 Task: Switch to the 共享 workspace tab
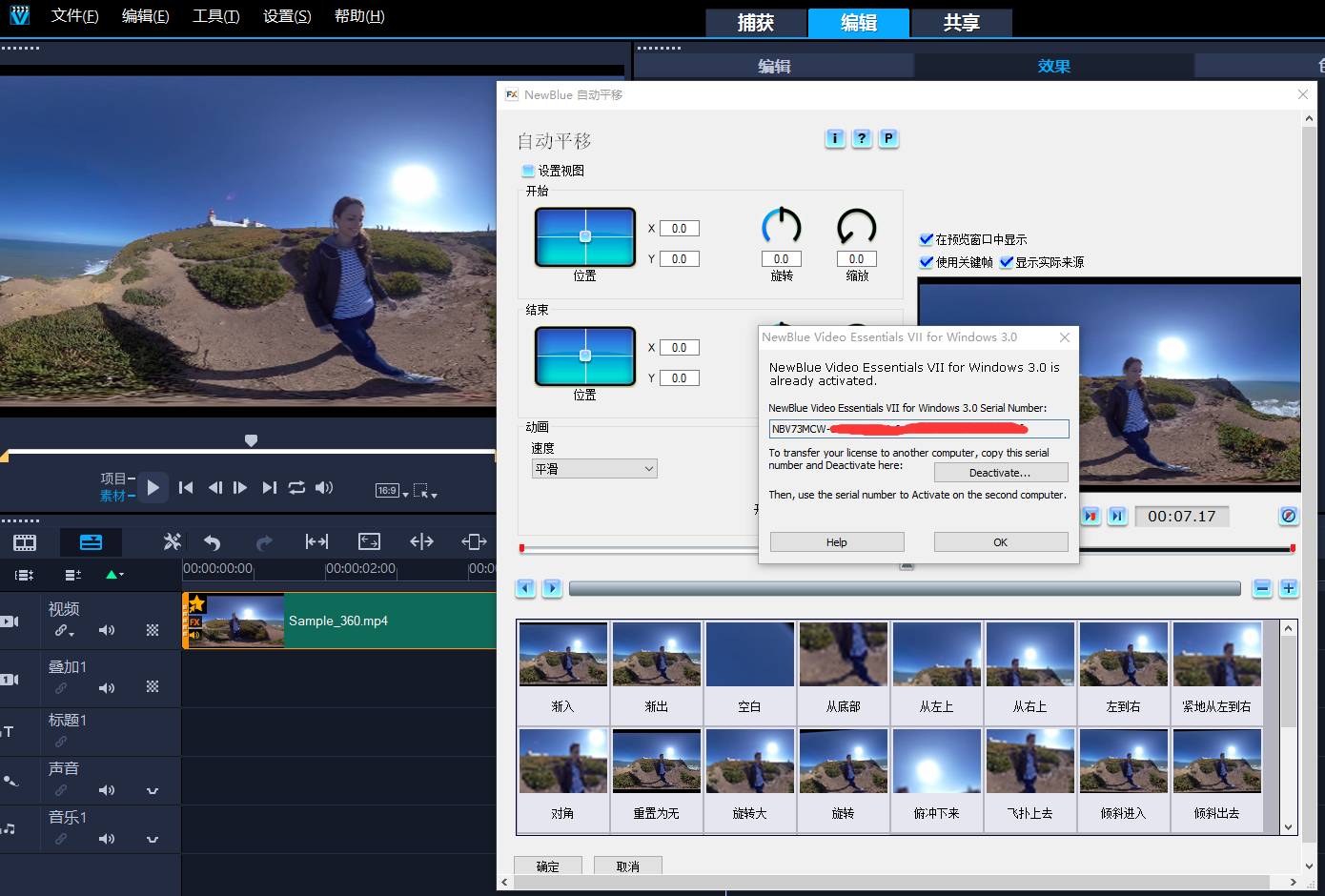pyautogui.click(x=962, y=23)
